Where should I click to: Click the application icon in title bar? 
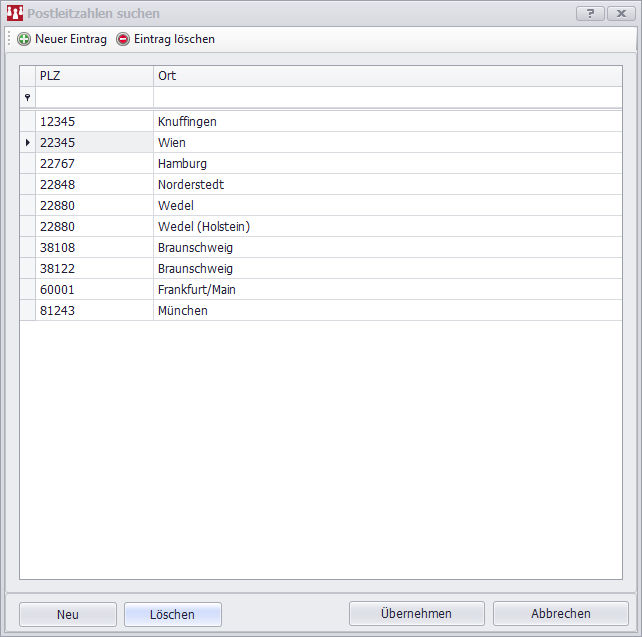[15, 13]
